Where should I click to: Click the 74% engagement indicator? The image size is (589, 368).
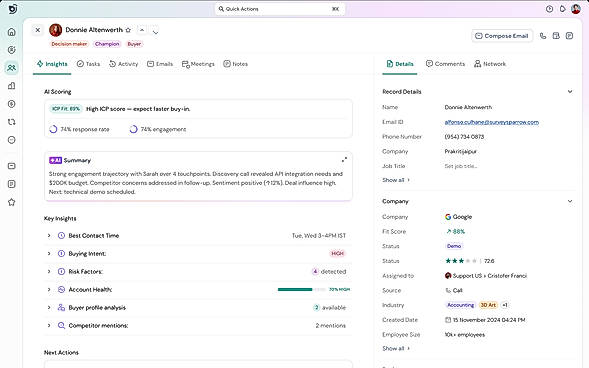point(158,129)
